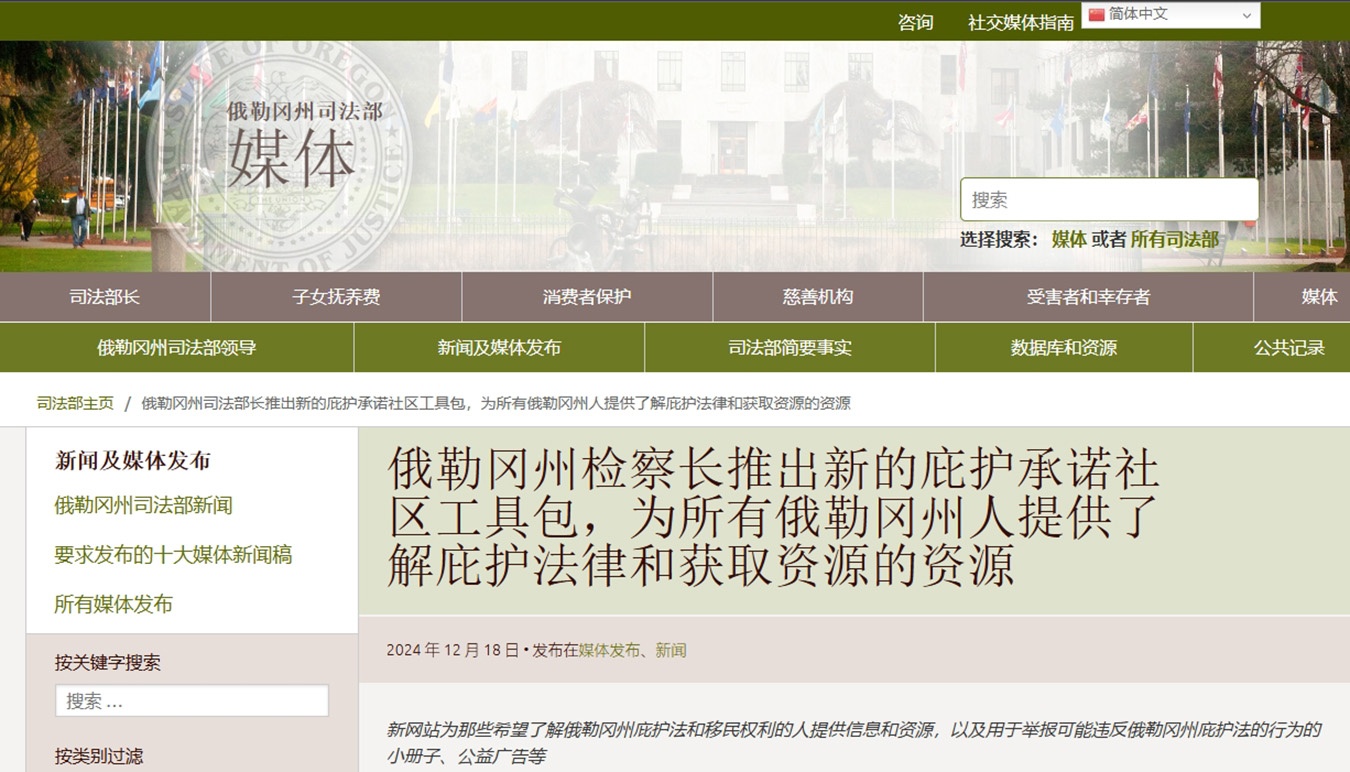Select 受害者和幸存者 in main navigation

coord(1088,297)
